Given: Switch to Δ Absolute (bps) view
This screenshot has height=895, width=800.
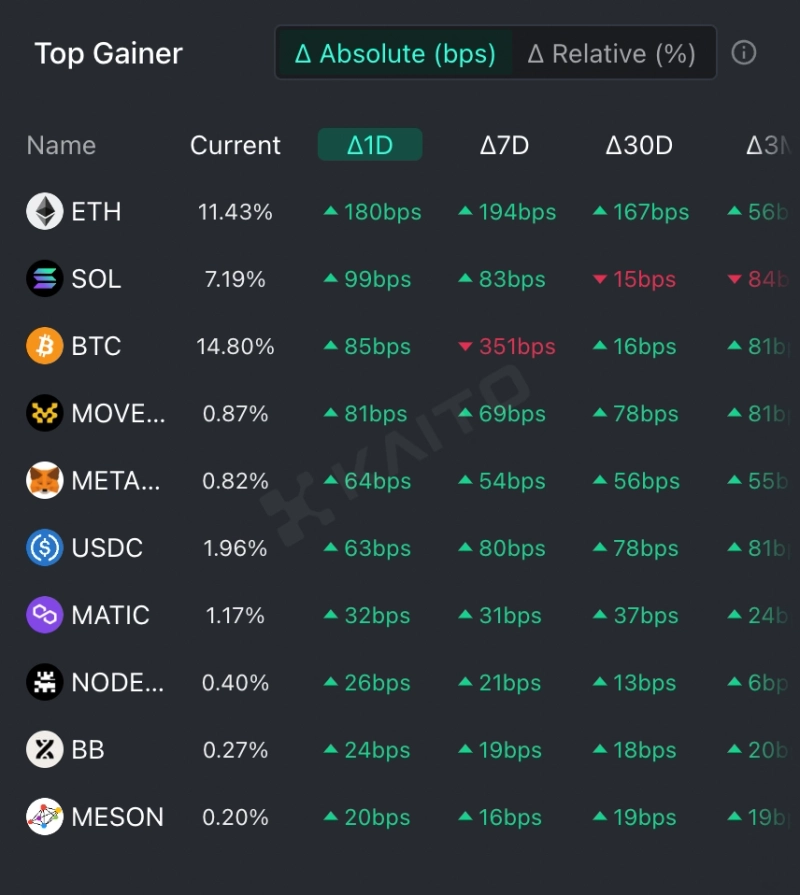Looking at the screenshot, I should point(395,53).
